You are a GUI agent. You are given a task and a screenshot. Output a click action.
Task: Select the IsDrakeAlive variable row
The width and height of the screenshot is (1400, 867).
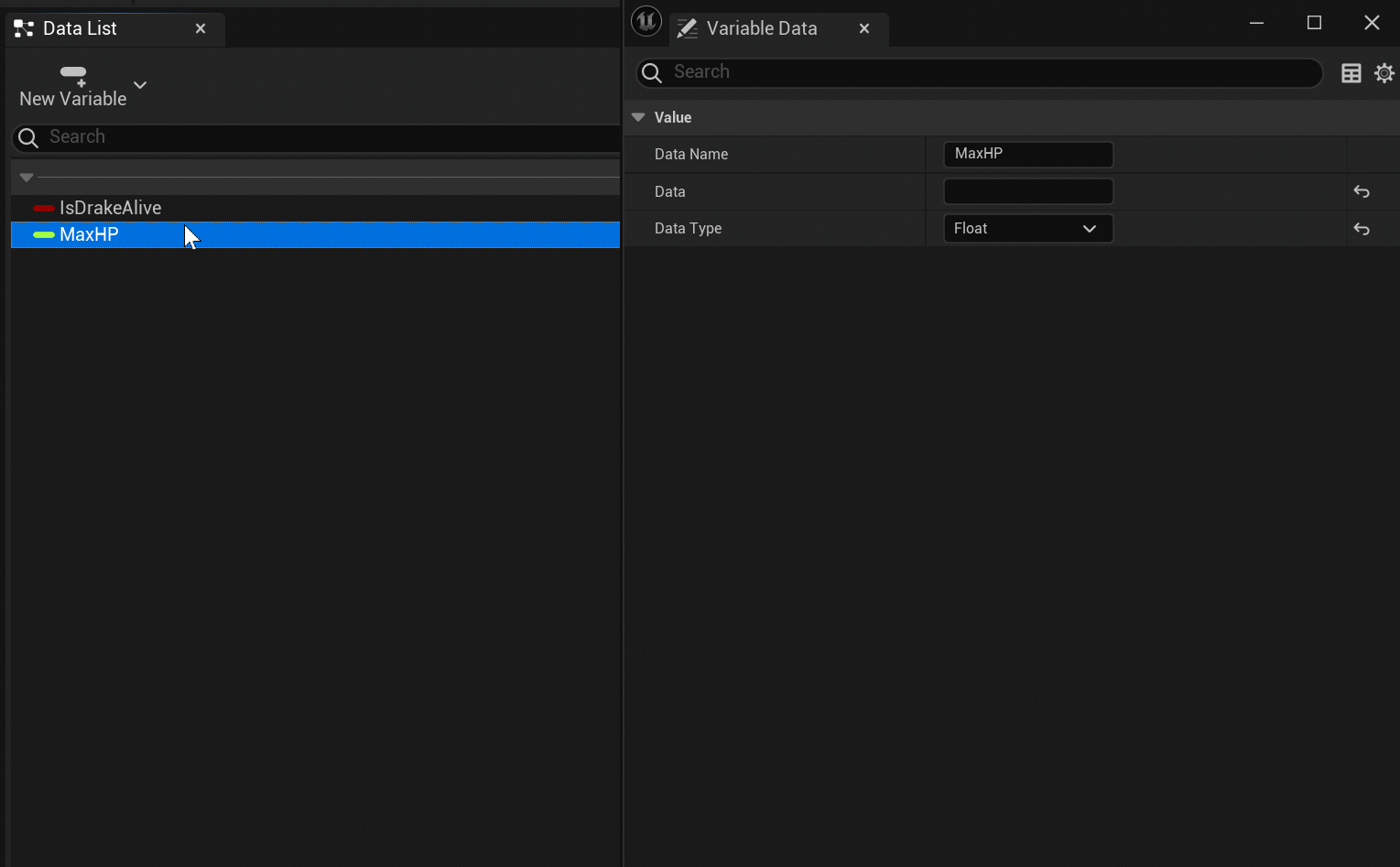[x=316, y=208]
